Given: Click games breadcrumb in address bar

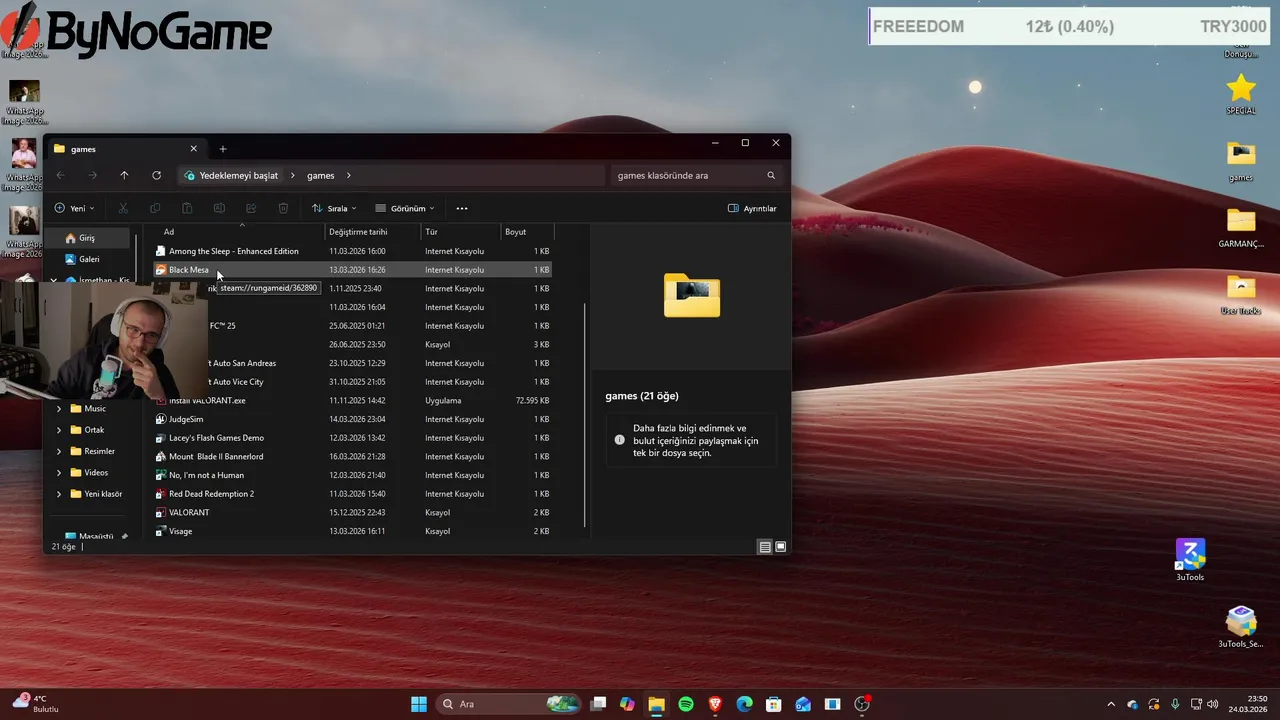Looking at the screenshot, I should tap(321, 175).
